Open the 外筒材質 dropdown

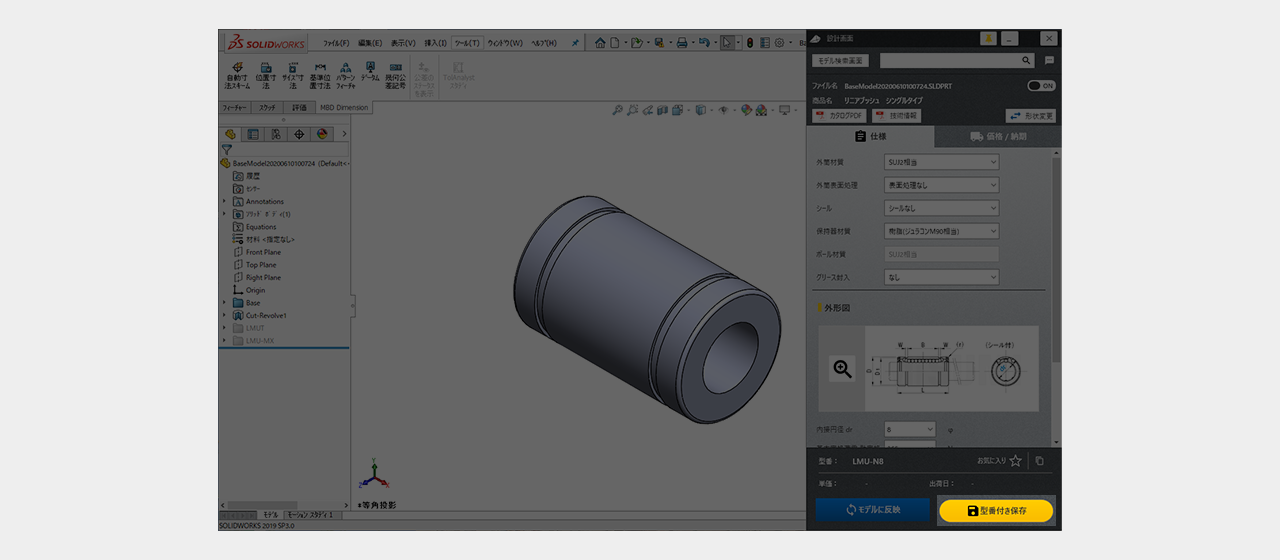point(941,162)
